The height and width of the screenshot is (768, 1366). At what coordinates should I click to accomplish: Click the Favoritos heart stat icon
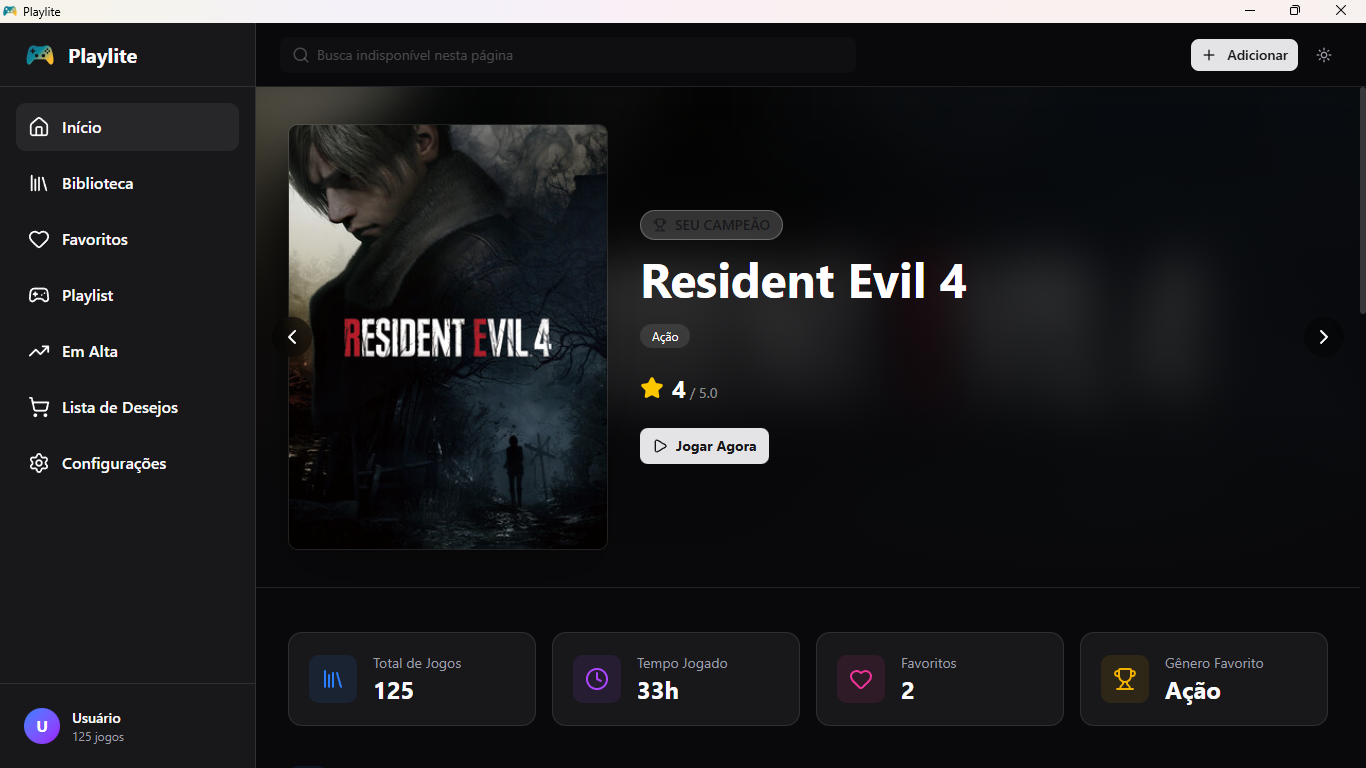(x=861, y=679)
